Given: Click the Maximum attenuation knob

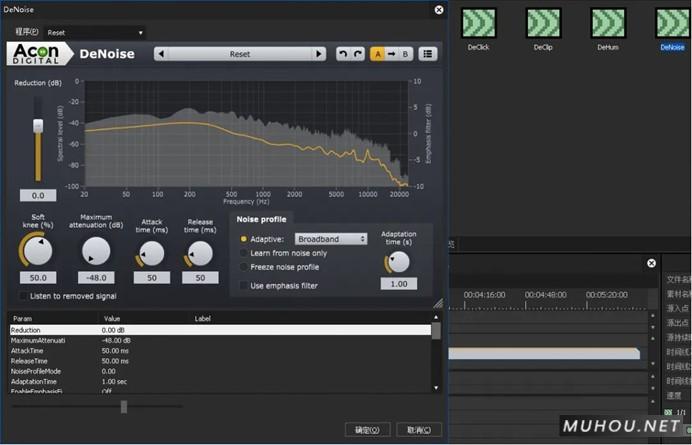Looking at the screenshot, I should [96, 251].
